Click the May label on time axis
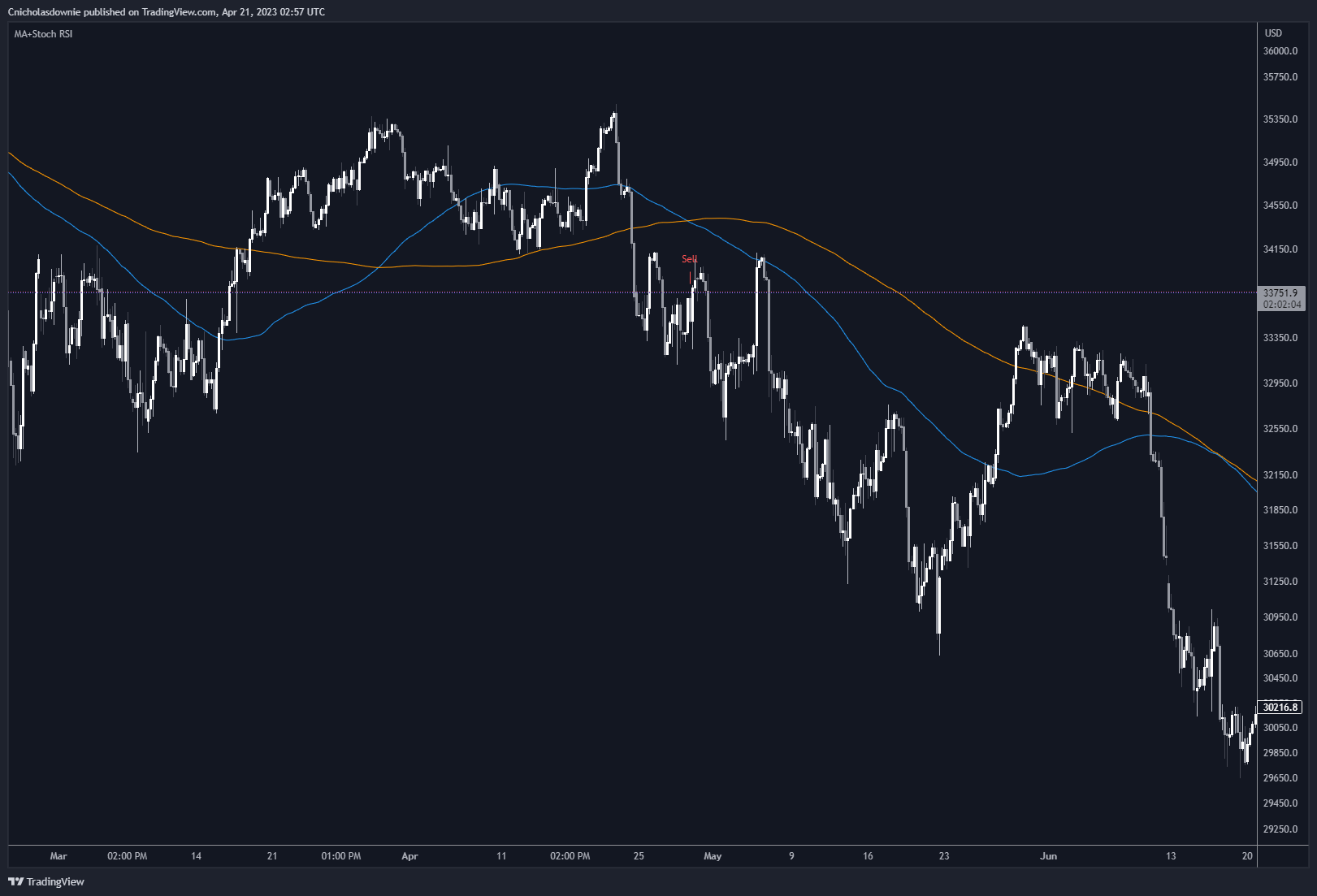 coord(713,856)
